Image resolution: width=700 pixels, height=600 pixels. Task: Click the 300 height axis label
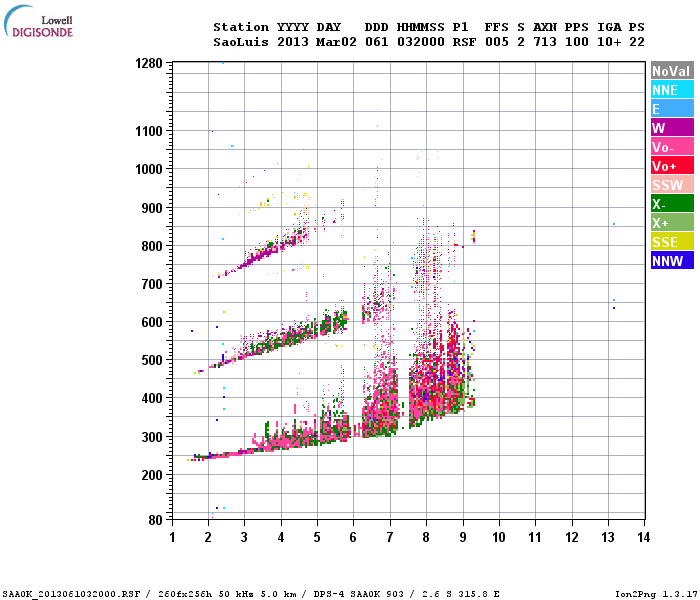point(152,437)
